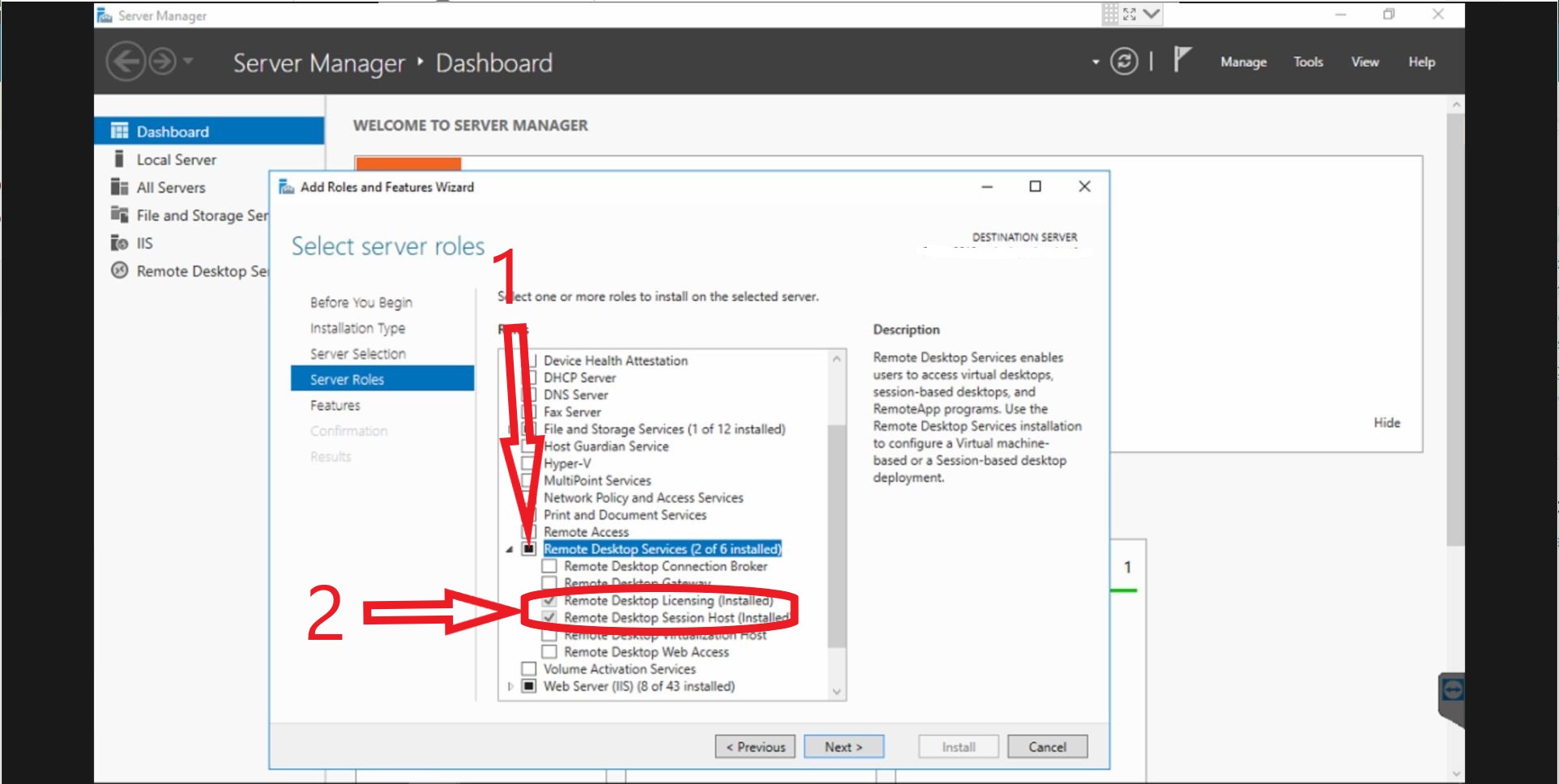Click the Next button in the wizard
The height and width of the screenshot is (784, 1559).
(844, 747)
